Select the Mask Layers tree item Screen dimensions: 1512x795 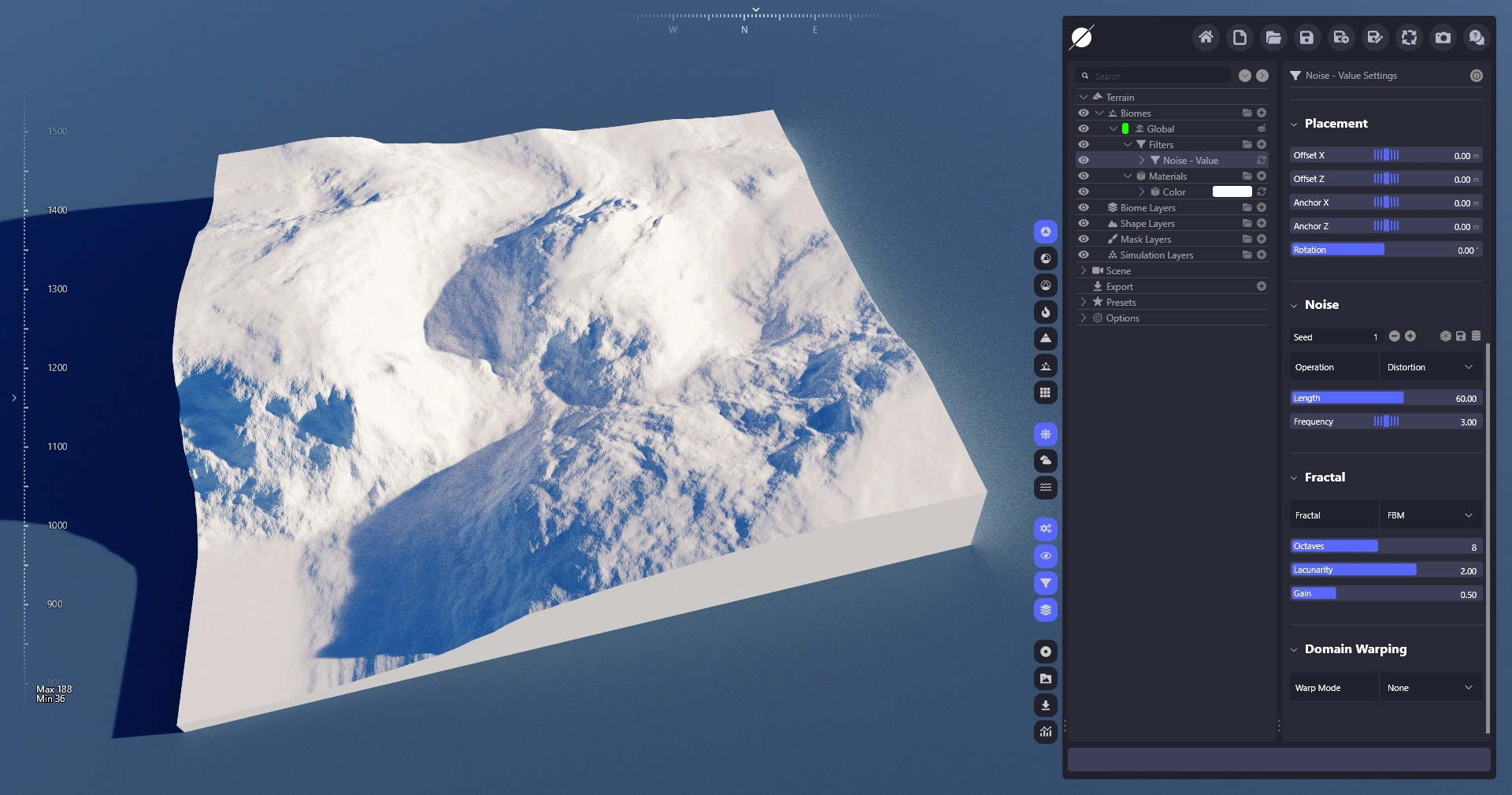[x=1145, y=240]
